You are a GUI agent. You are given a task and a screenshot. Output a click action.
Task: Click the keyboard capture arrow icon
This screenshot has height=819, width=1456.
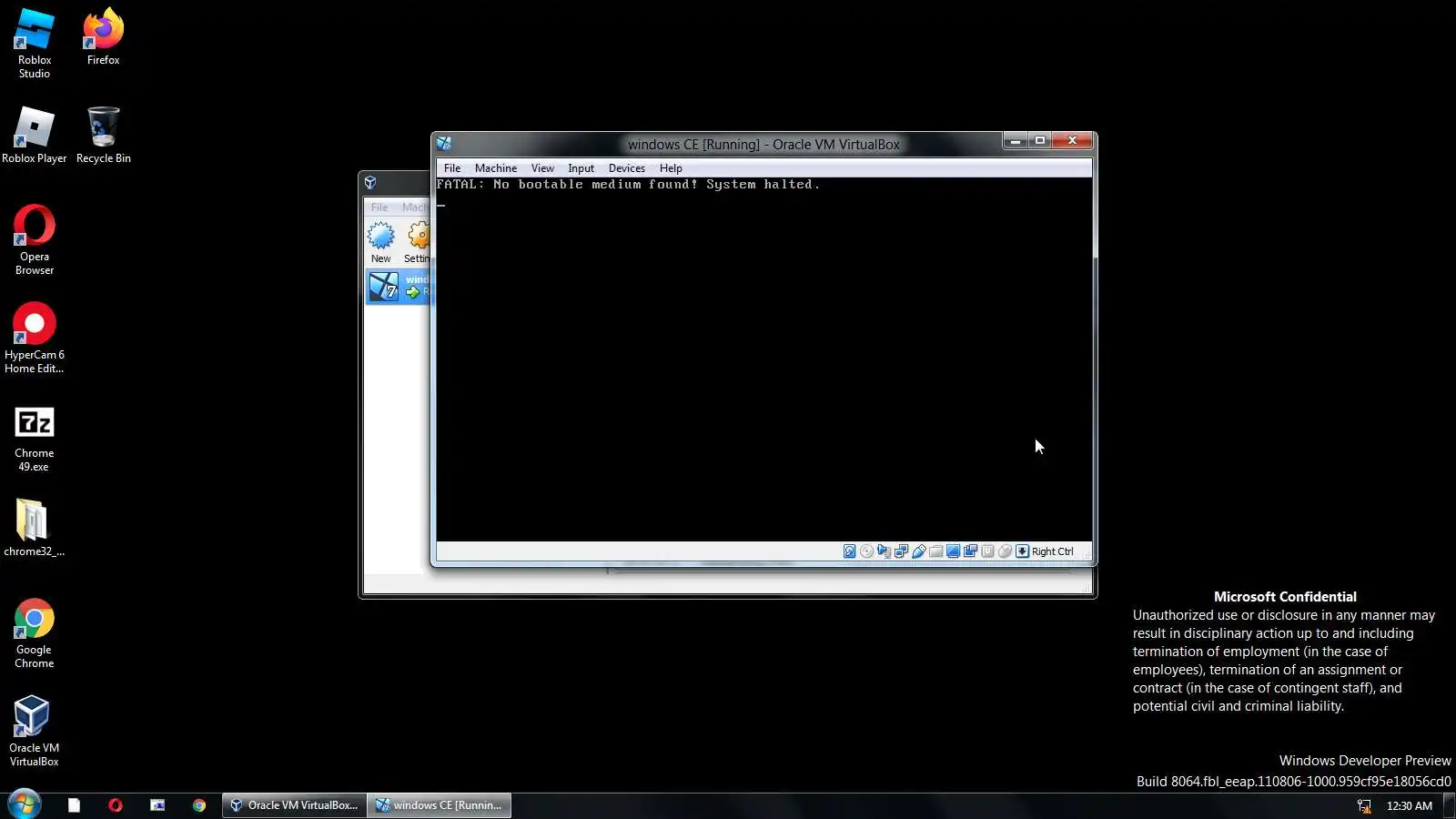pyautogui.click(x=1022, y=551)
